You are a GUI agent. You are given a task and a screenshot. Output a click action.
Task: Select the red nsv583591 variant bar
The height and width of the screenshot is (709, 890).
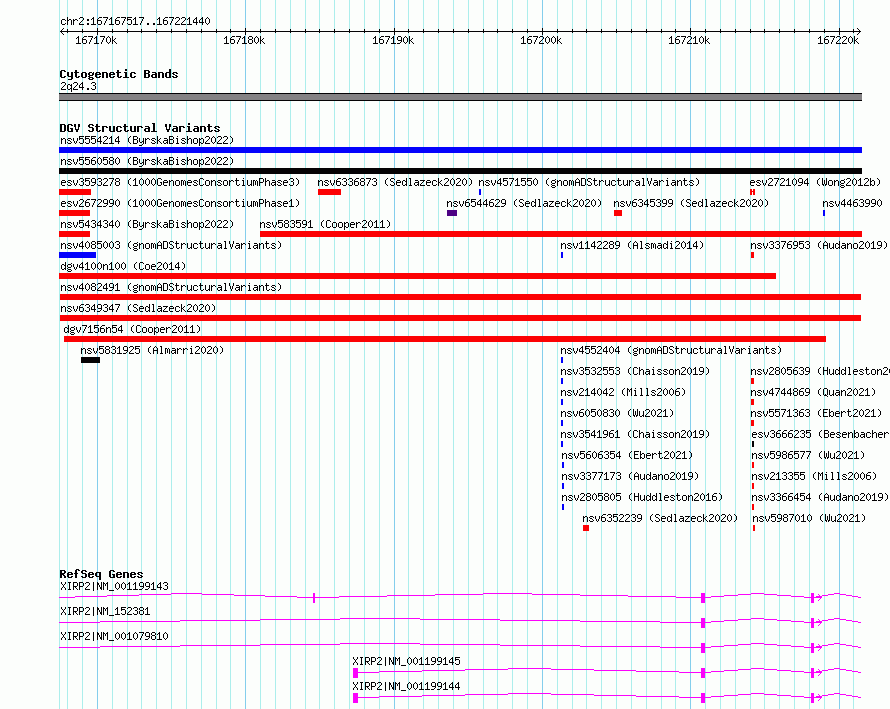[561, 234]
